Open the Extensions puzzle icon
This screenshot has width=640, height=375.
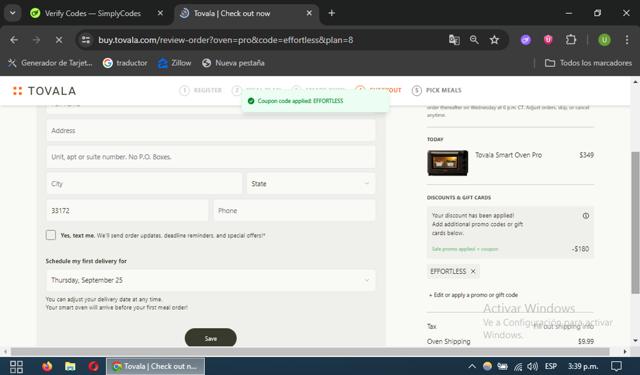click(571, 40)
